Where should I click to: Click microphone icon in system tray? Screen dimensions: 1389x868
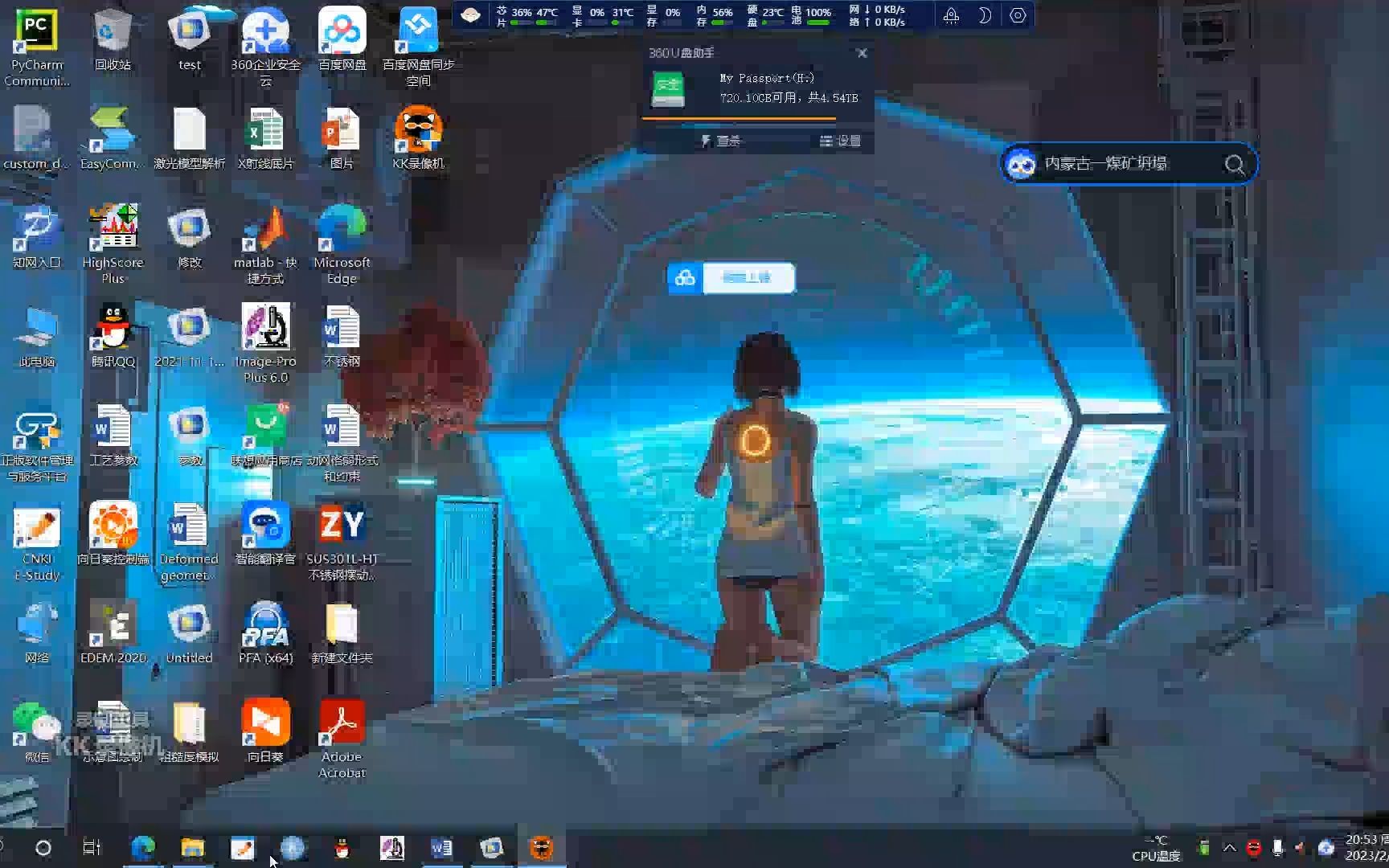click(x=1277, y=848)
